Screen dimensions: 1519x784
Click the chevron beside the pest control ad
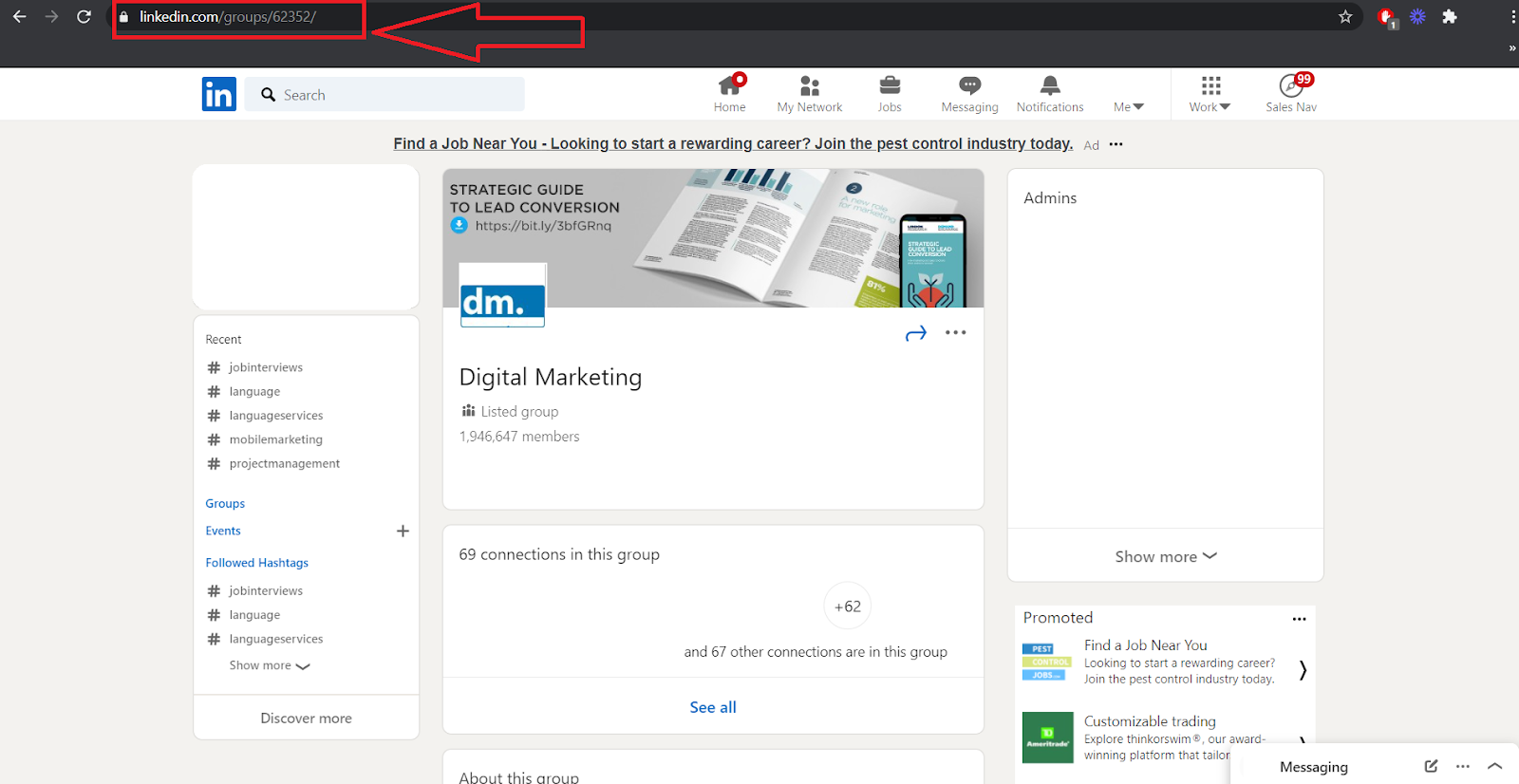[x=1303, y=670]
